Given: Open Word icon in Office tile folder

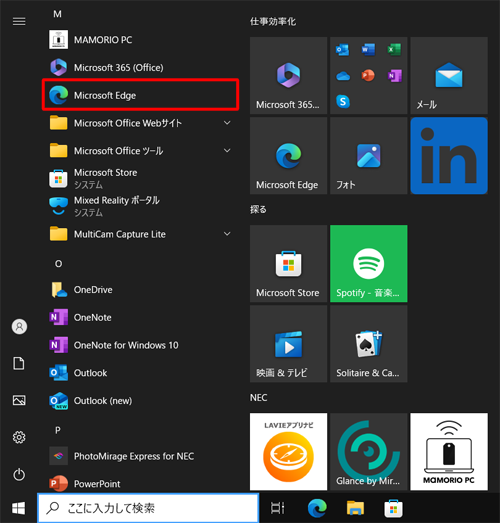Looking at the screenshot, I should coord(368,50).
